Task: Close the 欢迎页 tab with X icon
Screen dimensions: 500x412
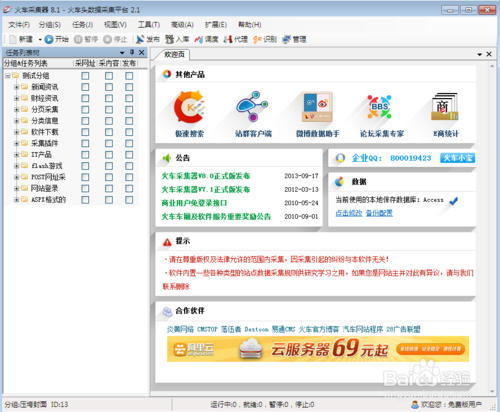Action: 489,54
